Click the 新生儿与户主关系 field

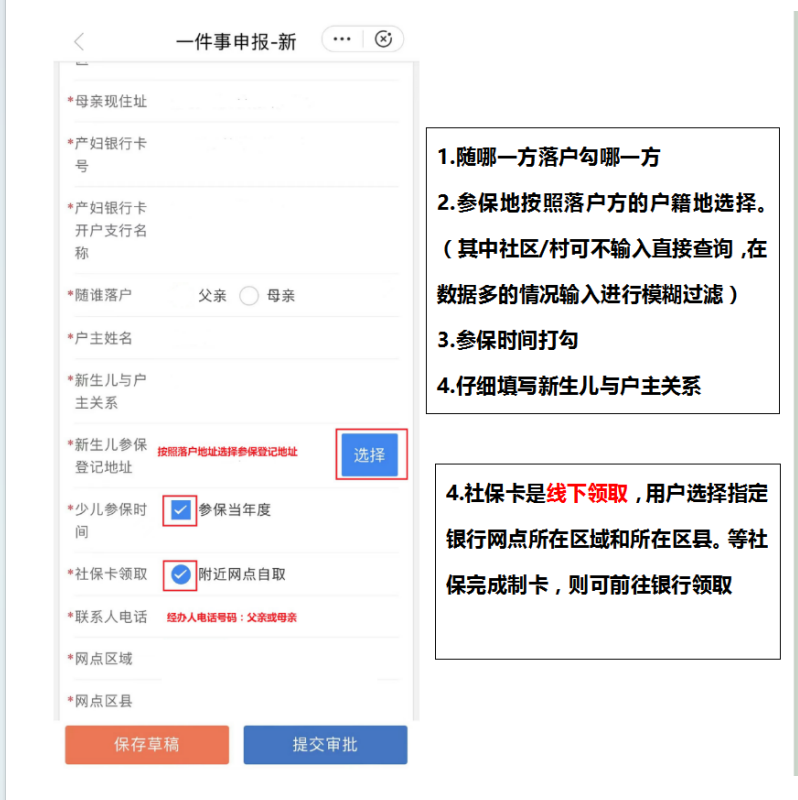coord(280,392)
